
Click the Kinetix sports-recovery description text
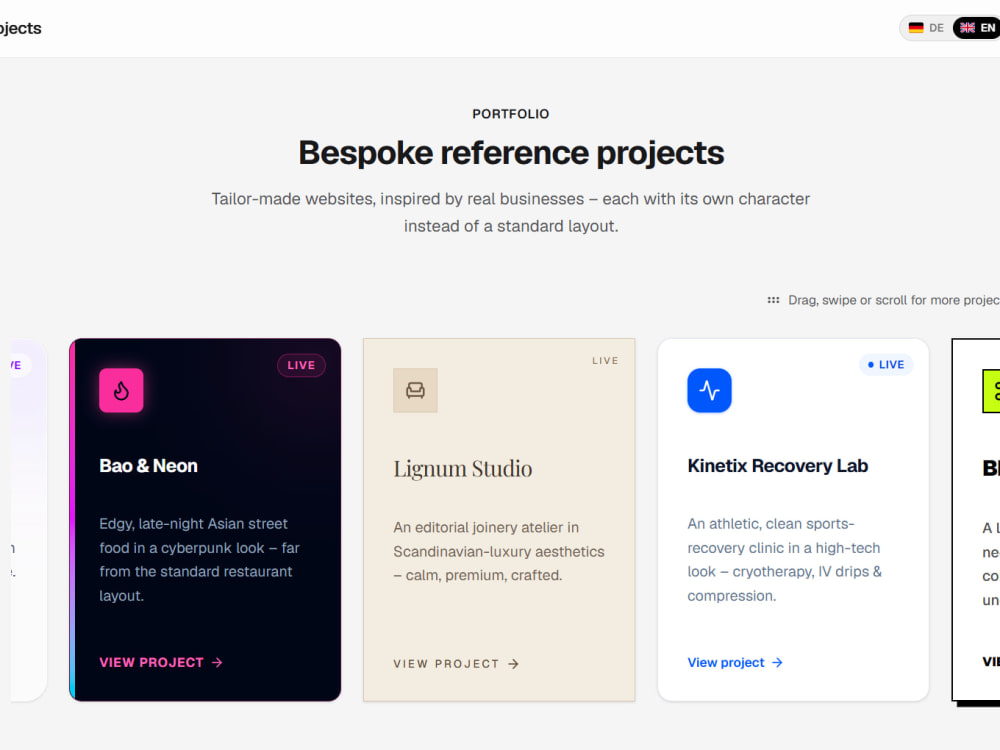click(784, 560)
